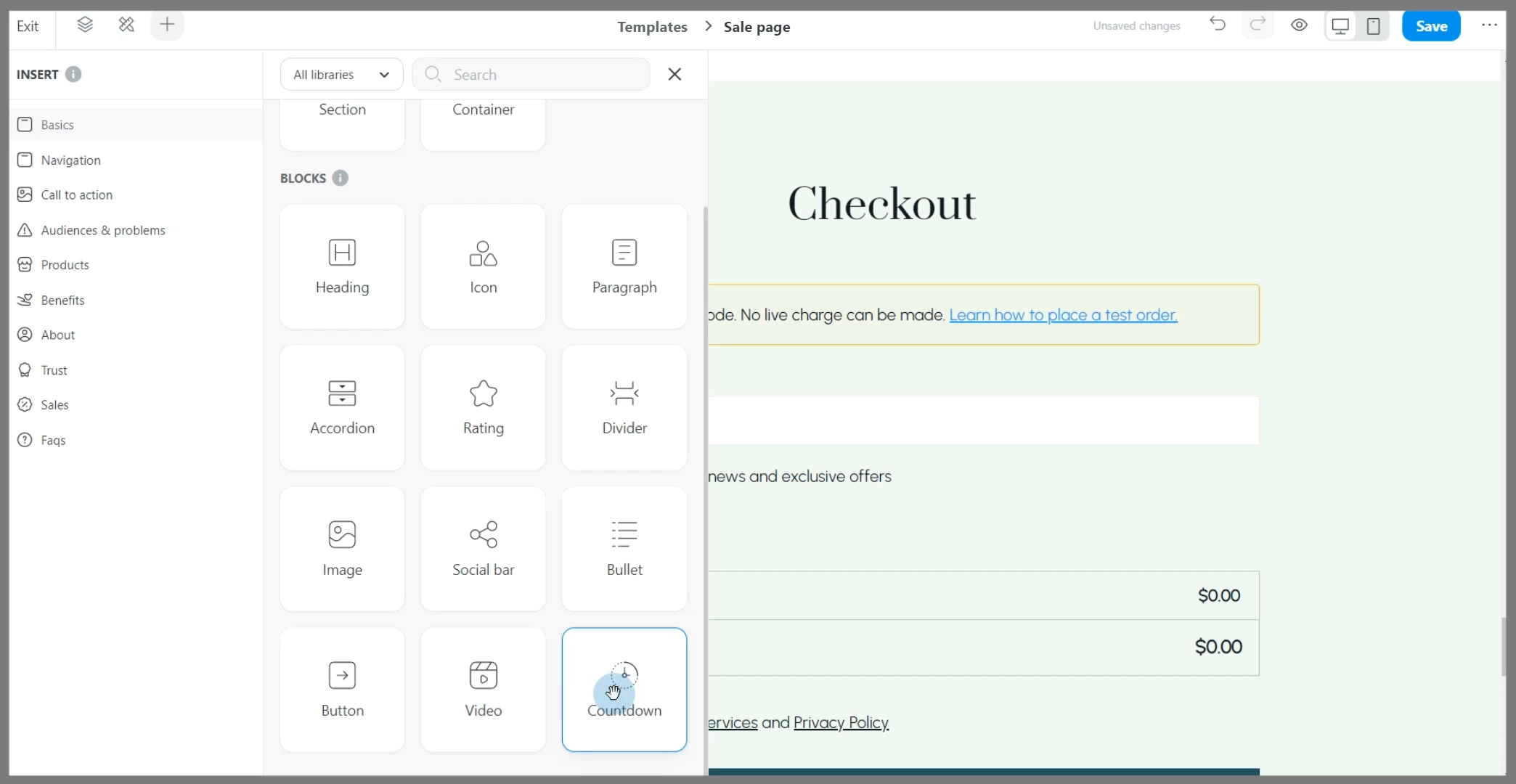
Task: Click the plus insert icon
Action: click(x=167, y=25)
